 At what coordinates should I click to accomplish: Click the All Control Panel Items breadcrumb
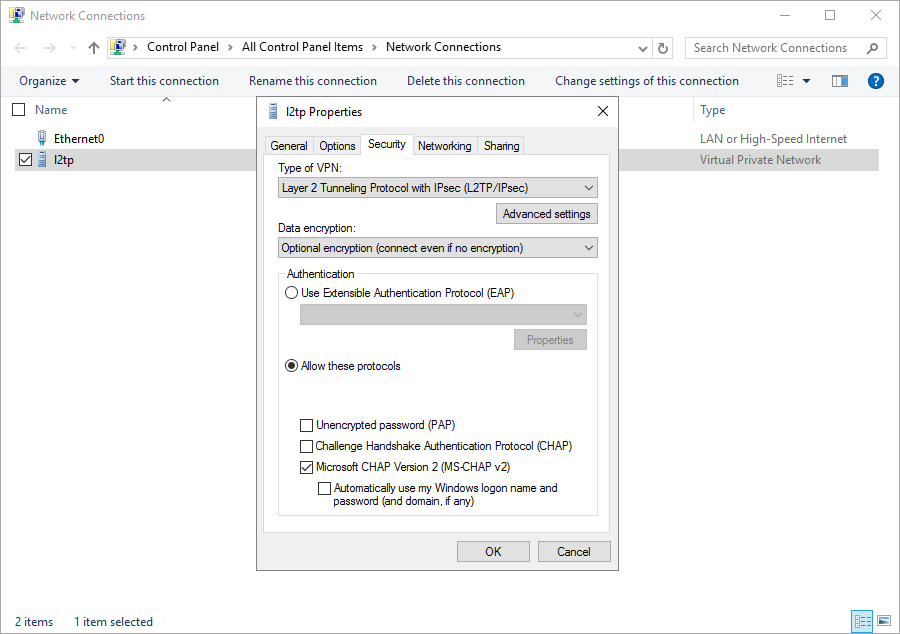(302, 47)
